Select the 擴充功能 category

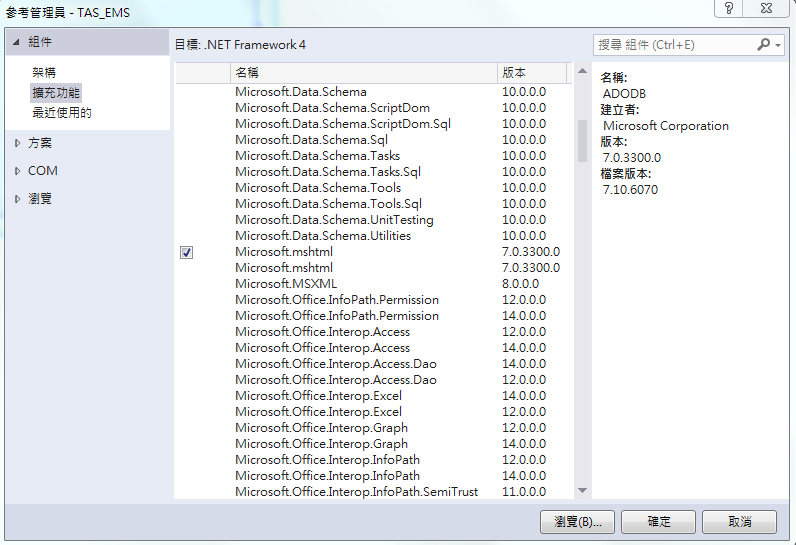[x=56, y=93]
